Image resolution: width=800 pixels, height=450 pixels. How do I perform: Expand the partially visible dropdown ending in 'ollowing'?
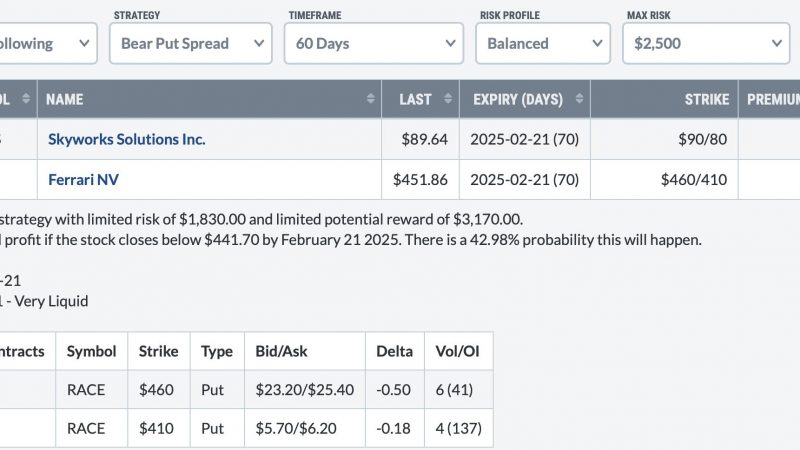pos(48,43)
